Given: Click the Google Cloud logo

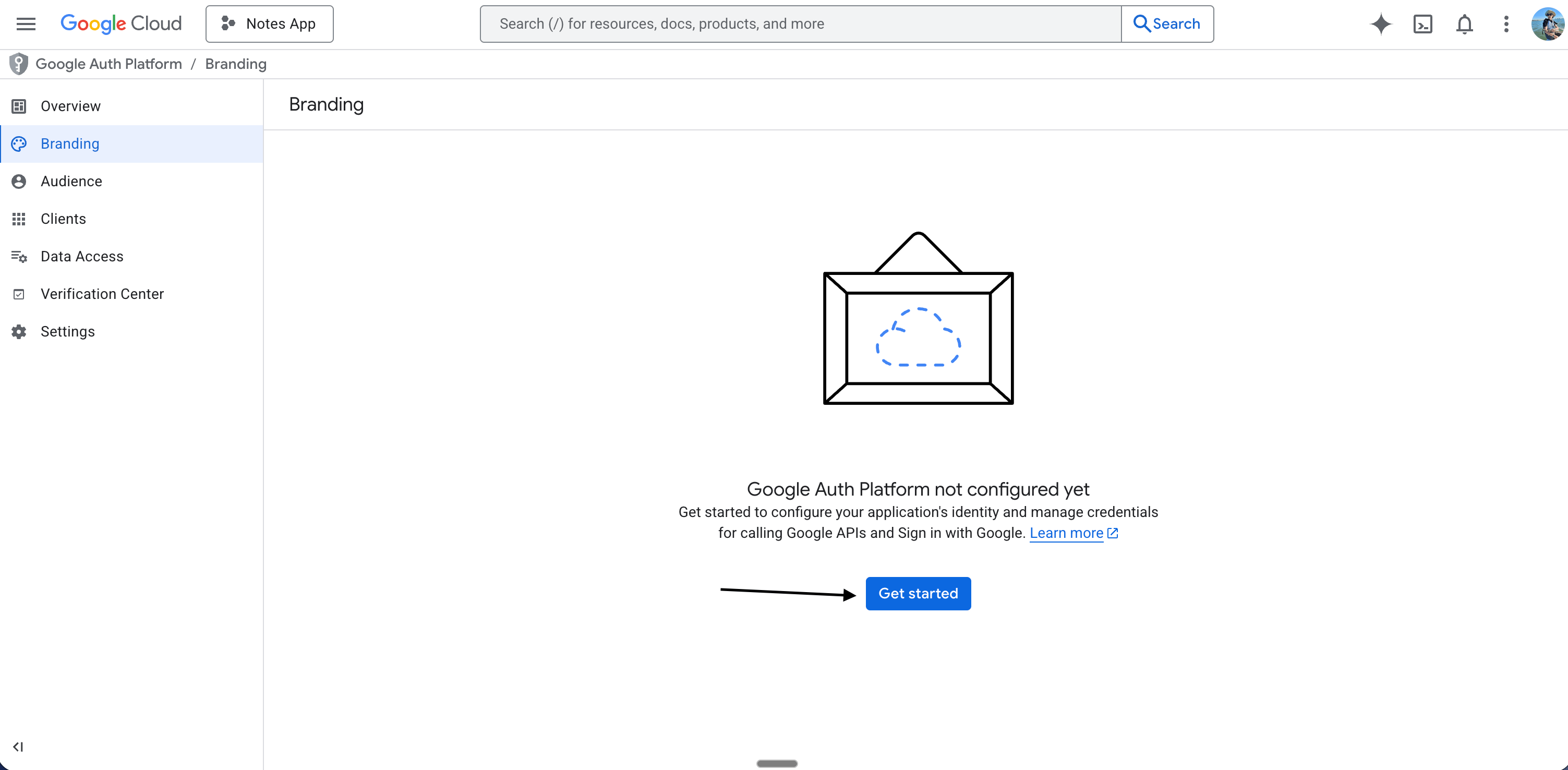Looking at the screenshot, I should 121,24.
